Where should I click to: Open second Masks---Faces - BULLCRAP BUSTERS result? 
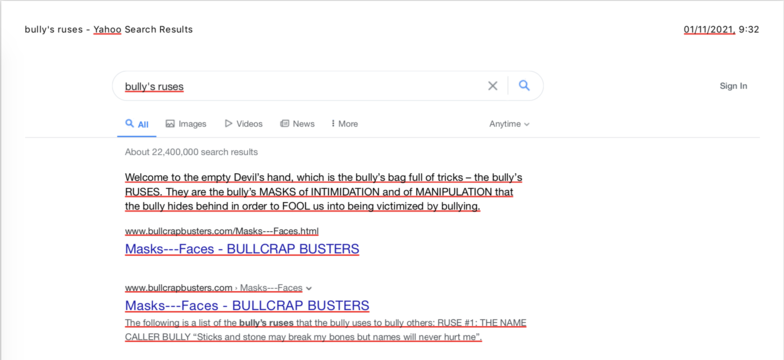click(247, 305)
